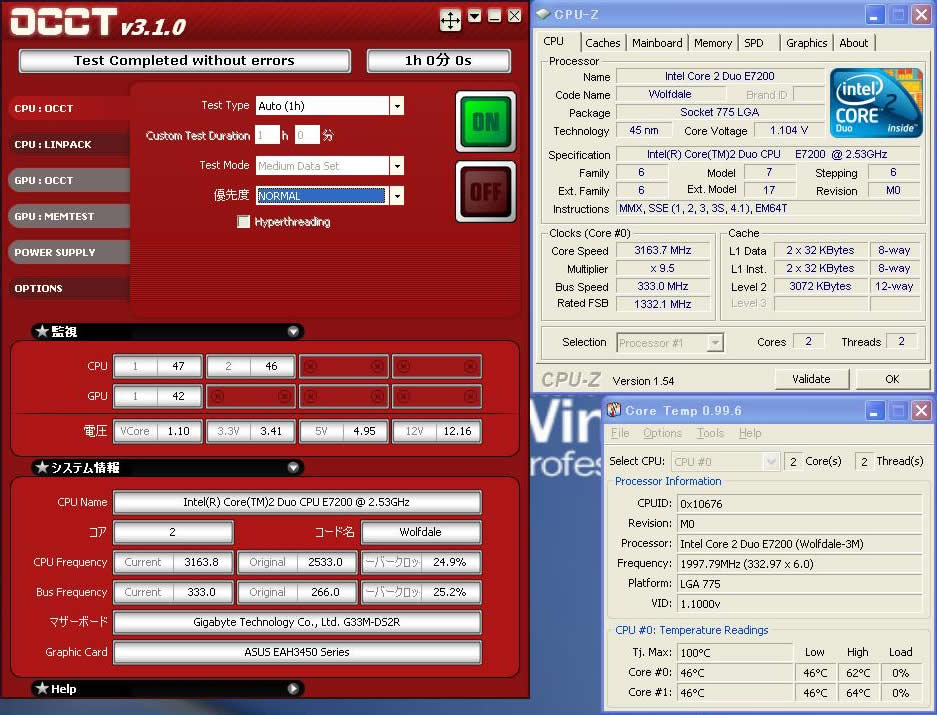Open the Test Type dropdown
This screenshot has height=715, width=937.
[x=397, y=106]
